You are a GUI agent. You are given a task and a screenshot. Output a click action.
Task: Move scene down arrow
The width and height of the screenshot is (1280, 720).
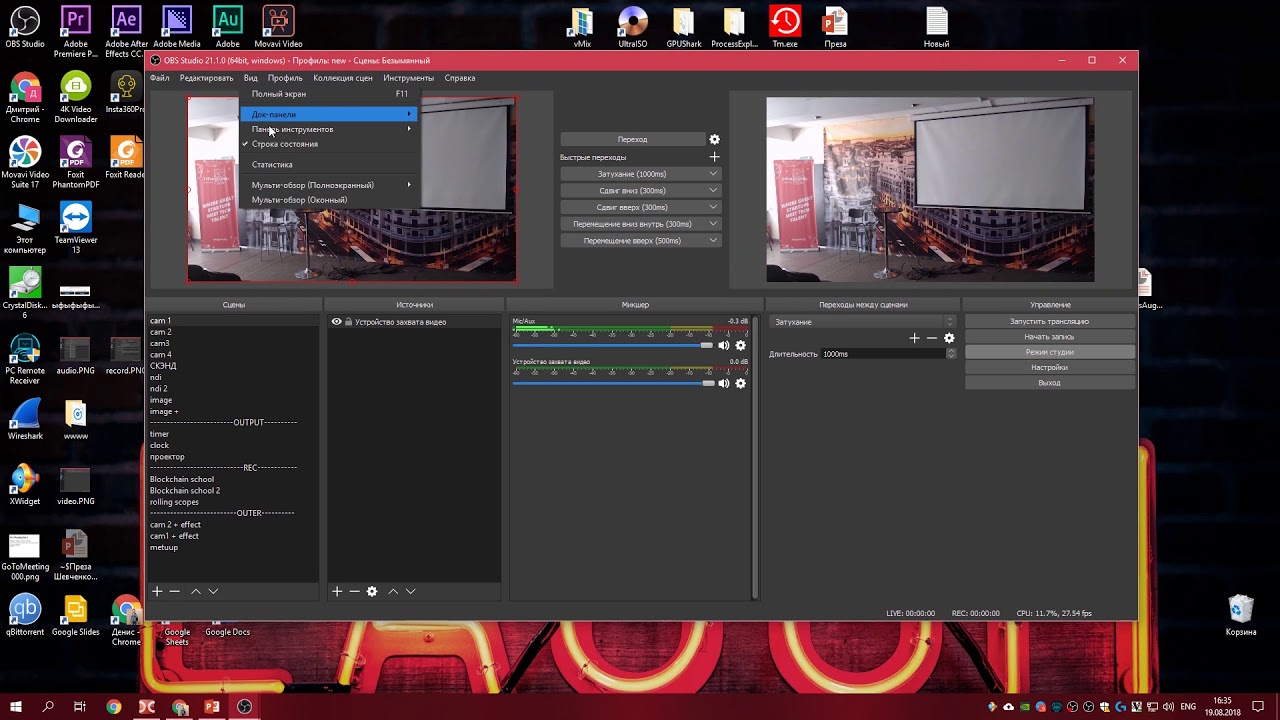point(213,591)
